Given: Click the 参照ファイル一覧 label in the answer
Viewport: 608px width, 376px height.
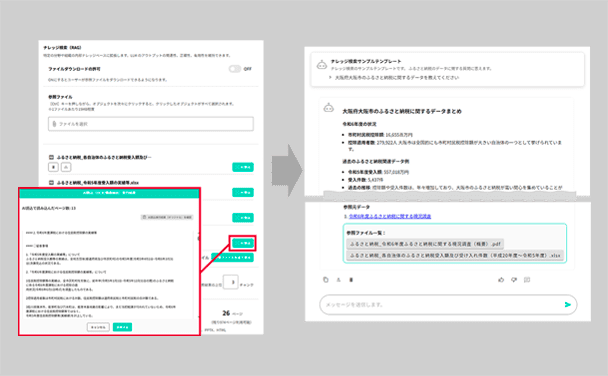Looking at the screenshot, I should (x=366, y=233).
